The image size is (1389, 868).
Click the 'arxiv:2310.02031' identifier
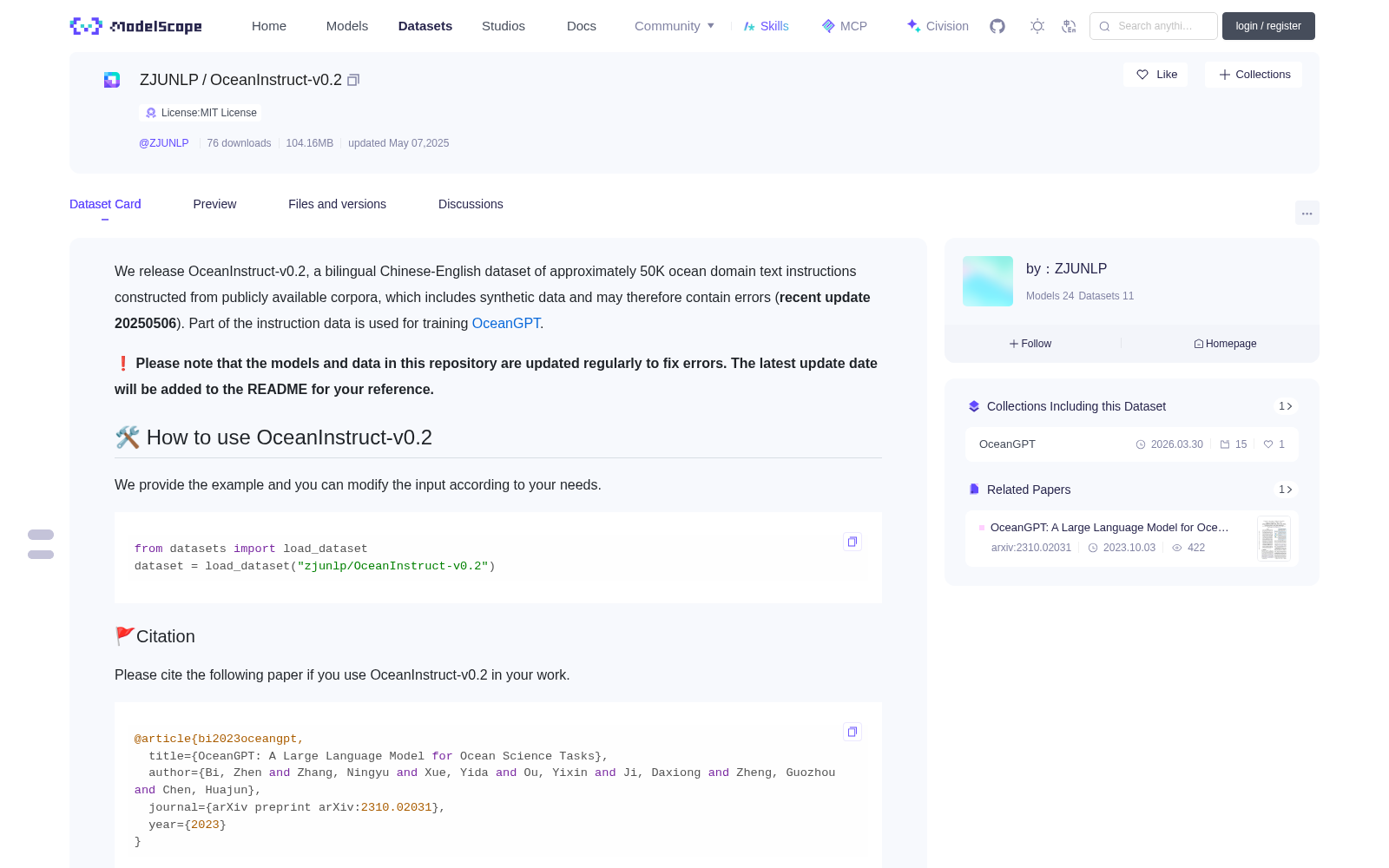point(1031,548)
